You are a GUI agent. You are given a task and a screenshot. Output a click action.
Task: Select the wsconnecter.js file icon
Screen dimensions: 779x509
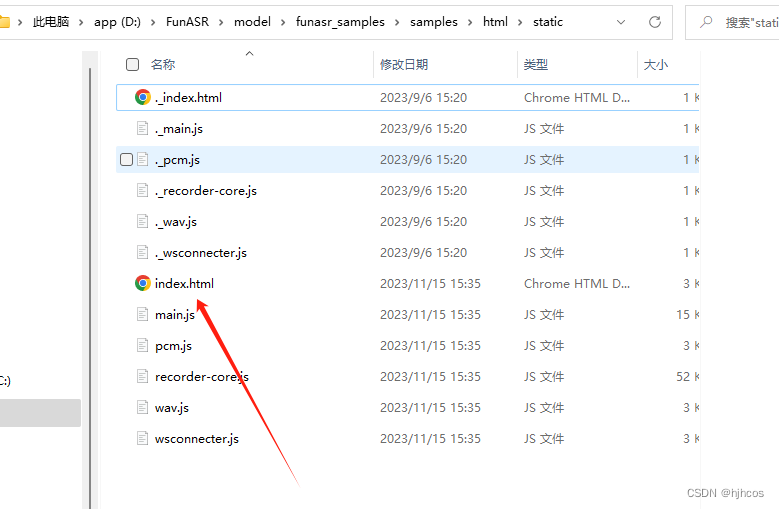click(143, 438)
